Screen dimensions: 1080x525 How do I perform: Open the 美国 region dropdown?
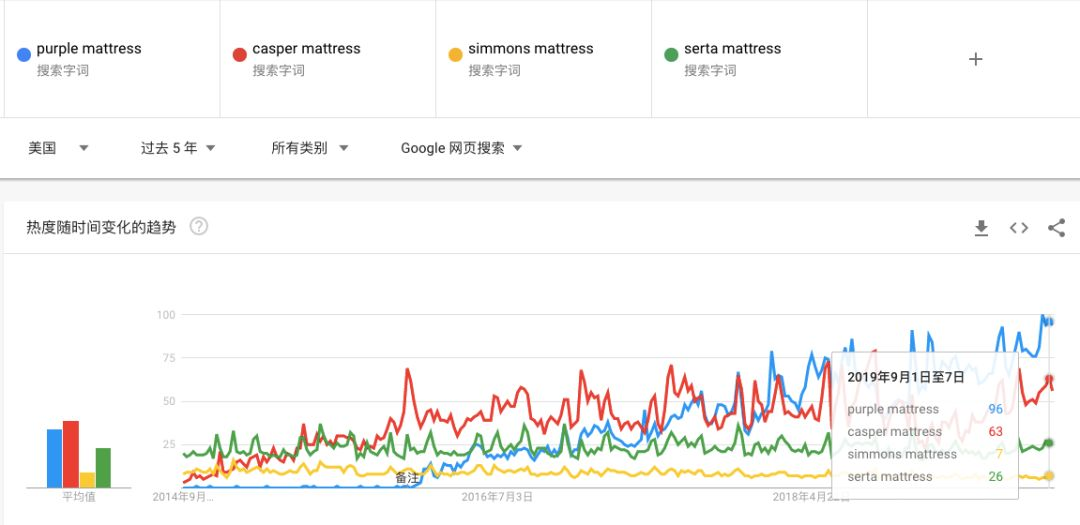59,148
